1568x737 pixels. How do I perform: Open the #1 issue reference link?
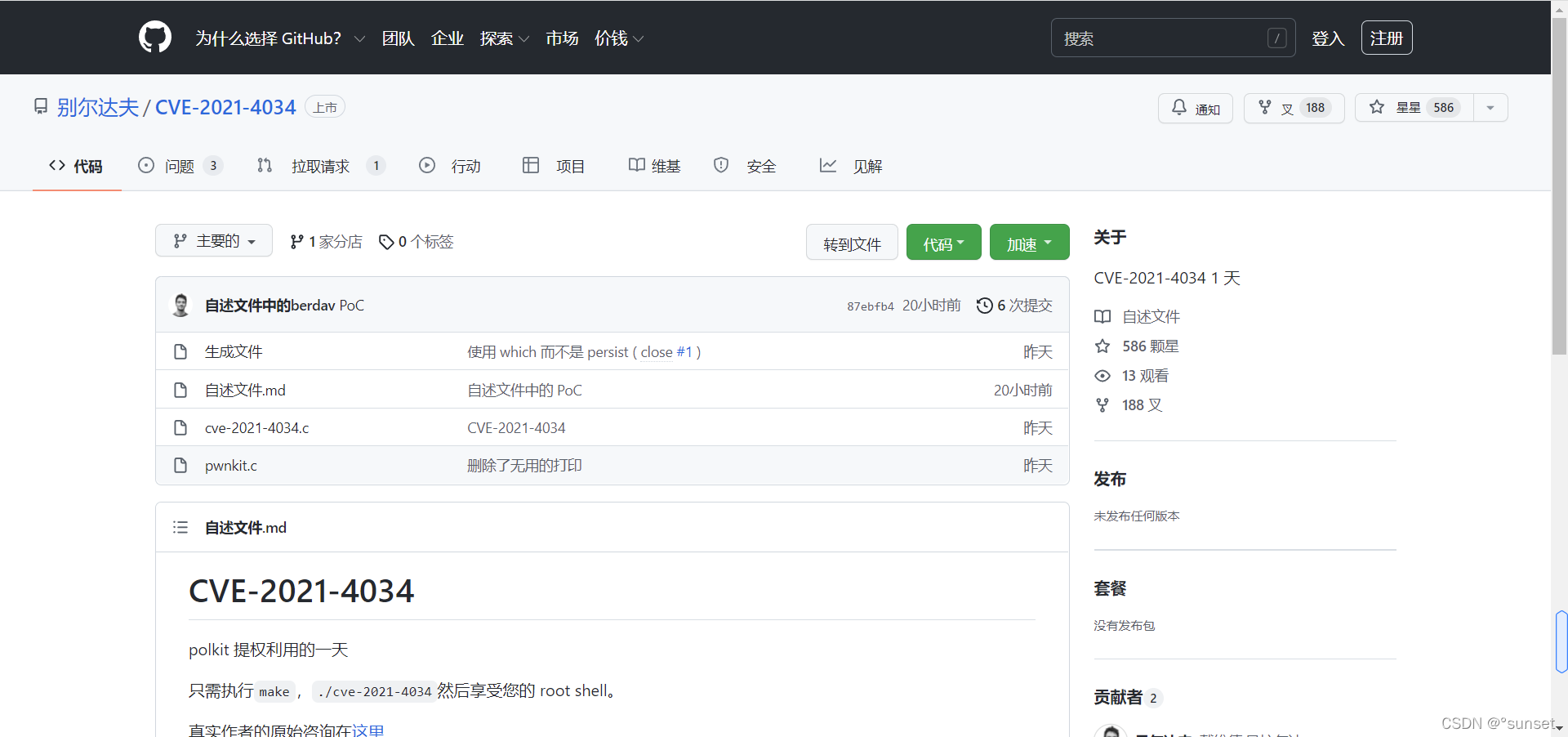(684, 352)
